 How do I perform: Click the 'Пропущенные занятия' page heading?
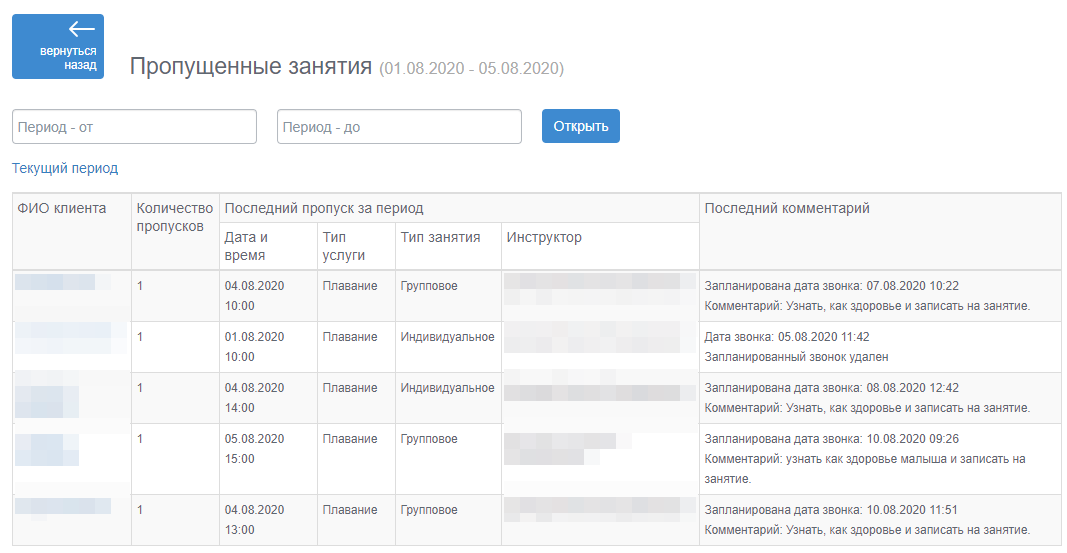click(x=250, y=66)
